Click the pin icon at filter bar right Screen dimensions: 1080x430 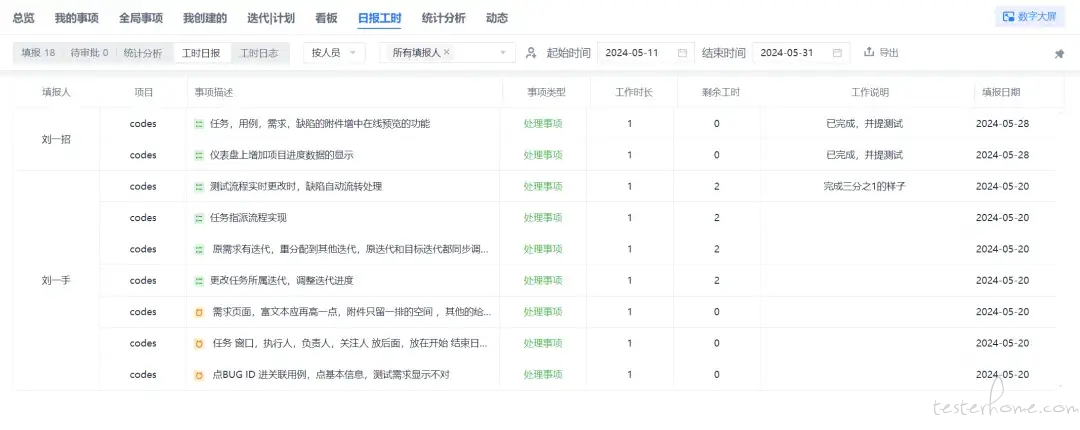point(1059,54)
